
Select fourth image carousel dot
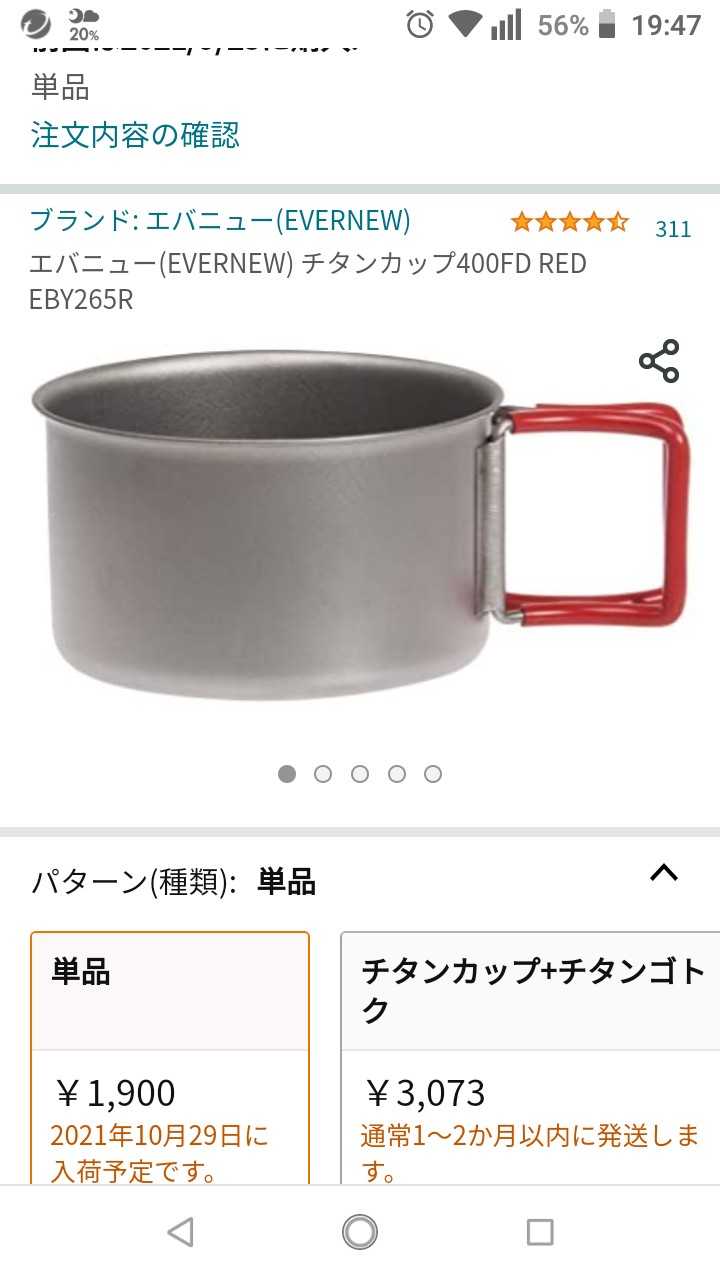click(397, 774)
